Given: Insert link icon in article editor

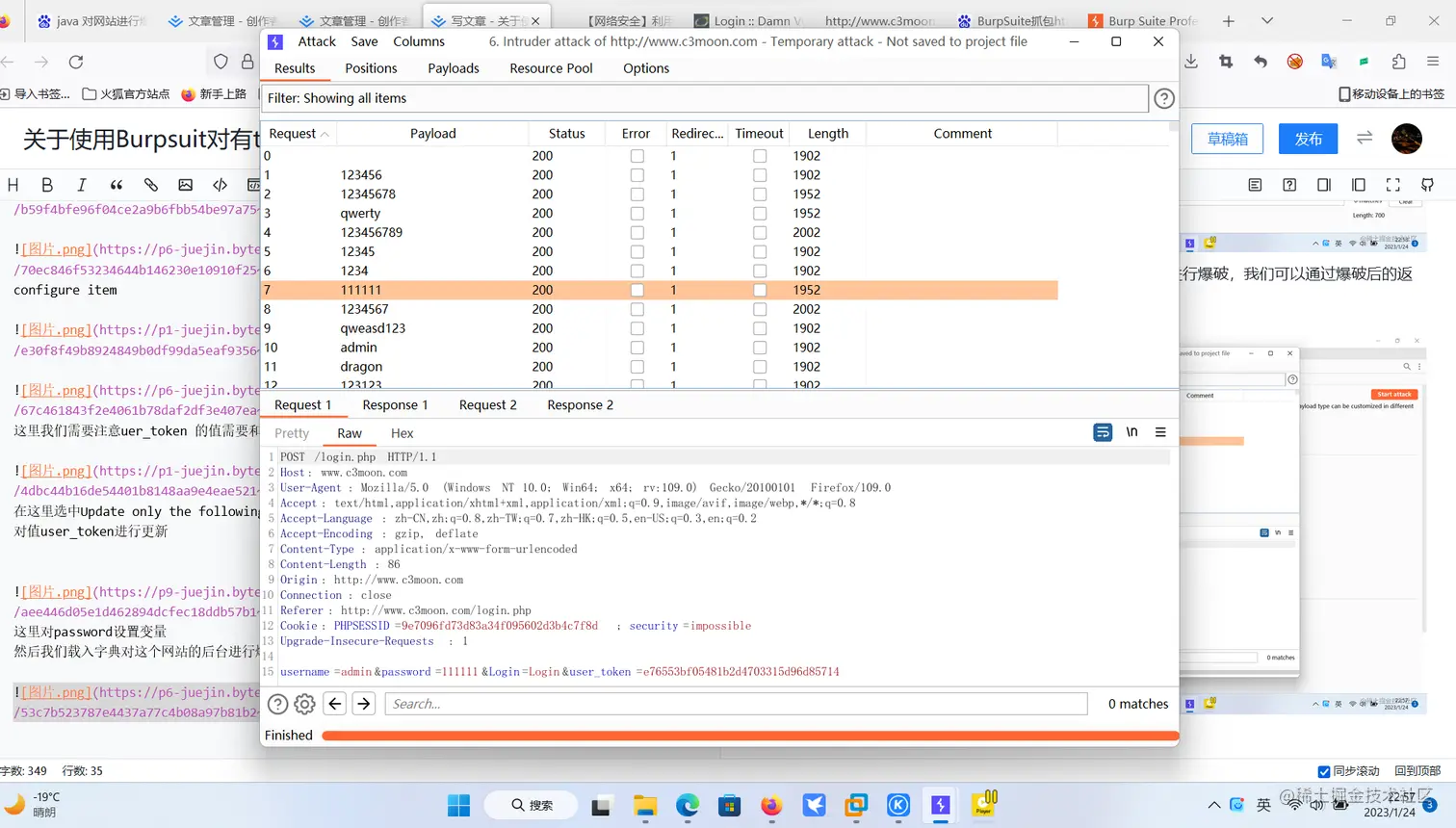Looking at the screenshot, I should [x=150, y=185].
